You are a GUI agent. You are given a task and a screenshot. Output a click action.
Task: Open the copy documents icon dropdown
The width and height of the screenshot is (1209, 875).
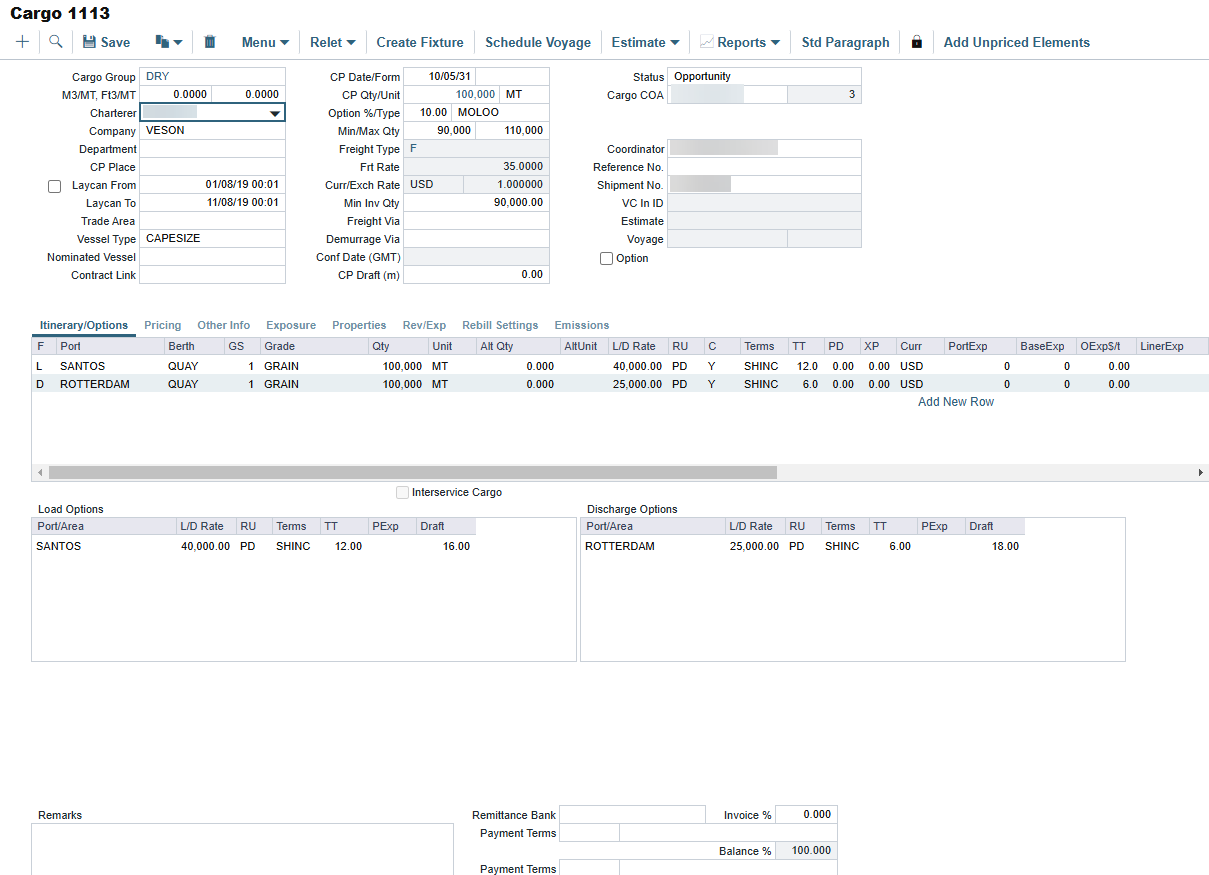click(168, 42)
